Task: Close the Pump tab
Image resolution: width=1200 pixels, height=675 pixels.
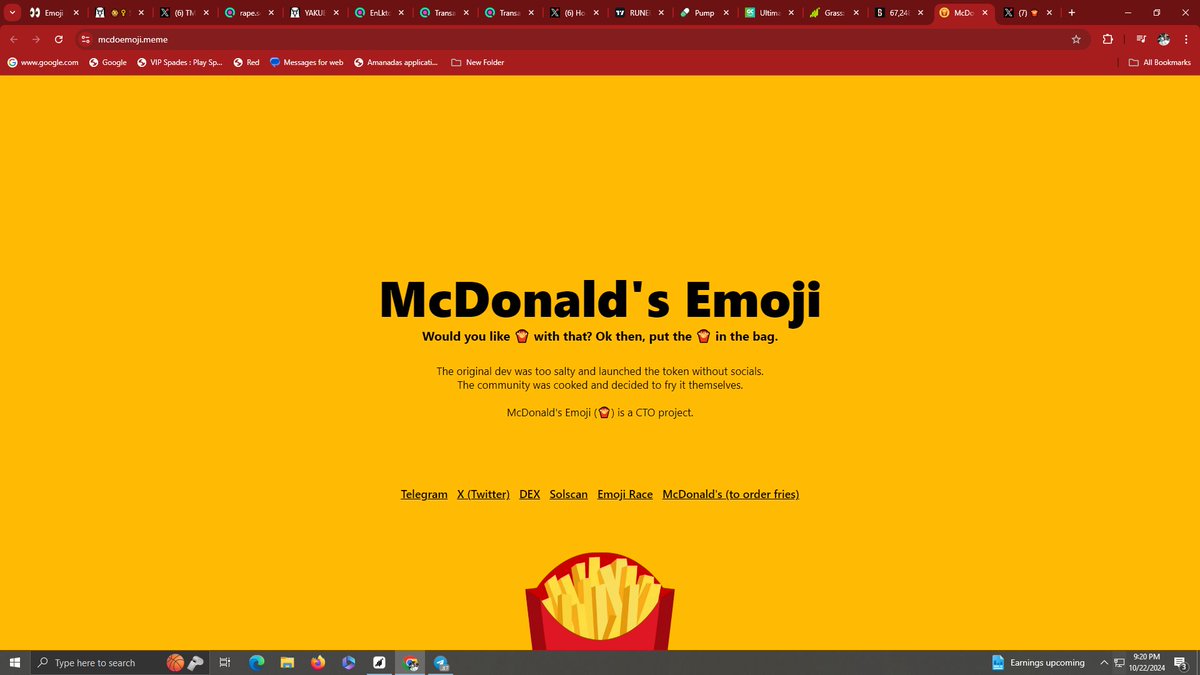Action: 726,13
